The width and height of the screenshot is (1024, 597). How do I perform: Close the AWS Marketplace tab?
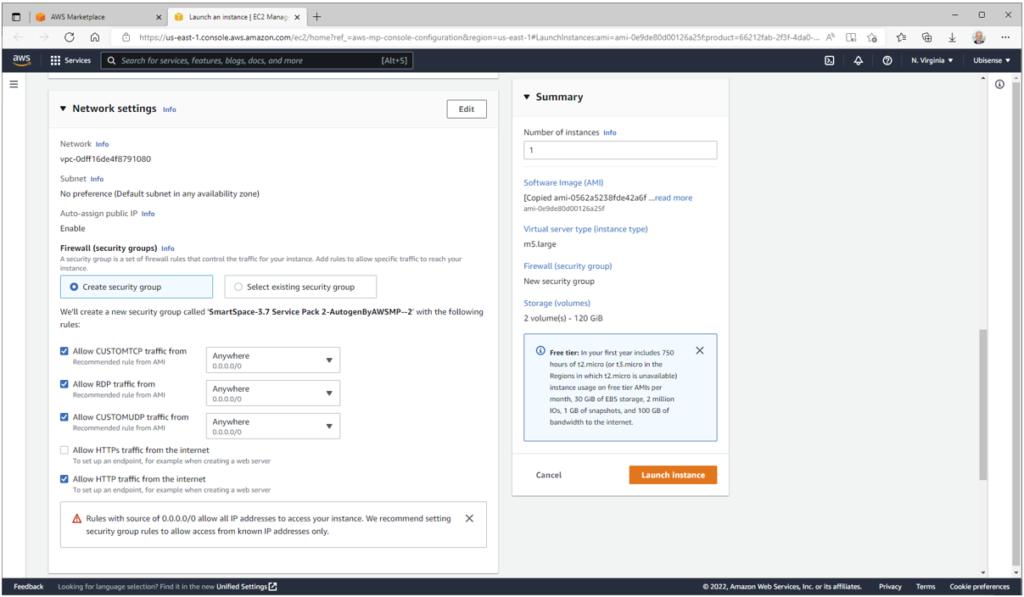pyautogui.click(x=159, y=17)
